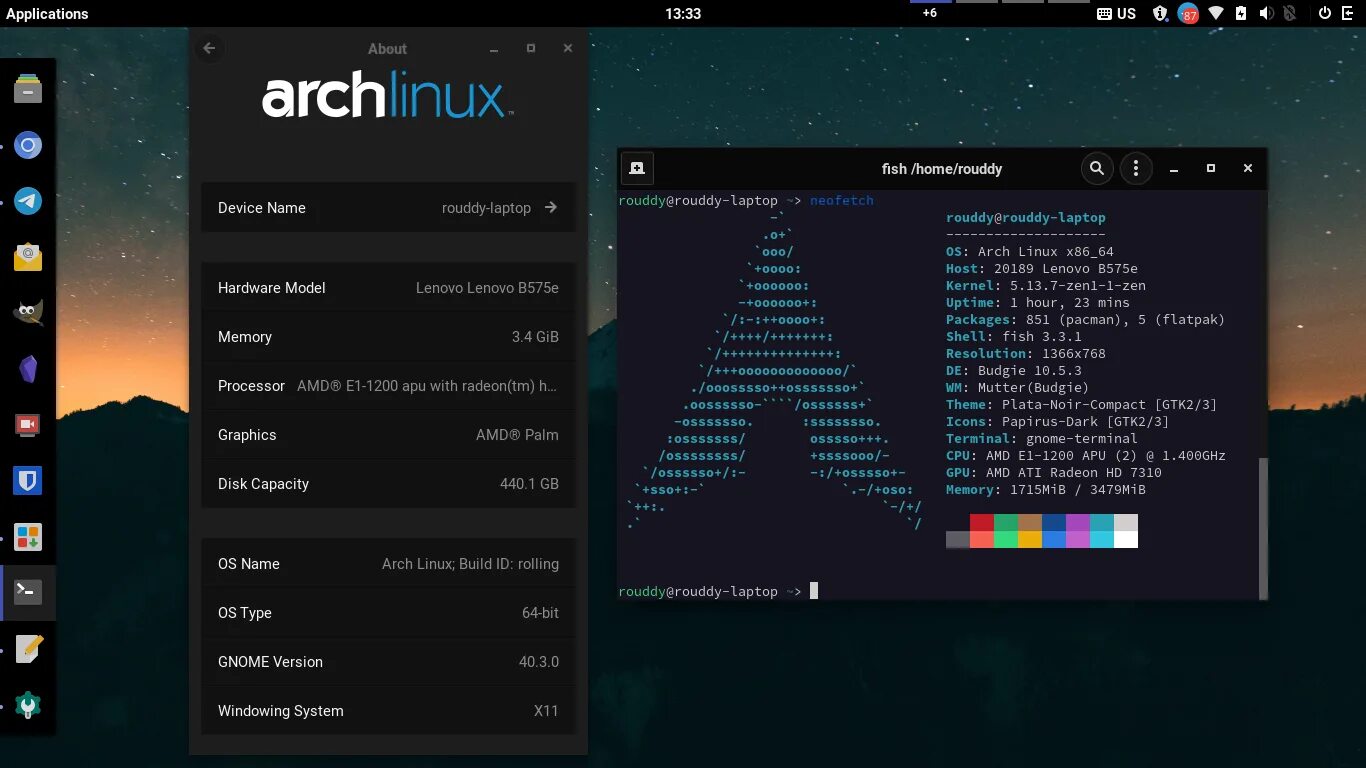Select the Terminal icon in the dock
This screenshot has width=1366, height=768.
[28, 592]
